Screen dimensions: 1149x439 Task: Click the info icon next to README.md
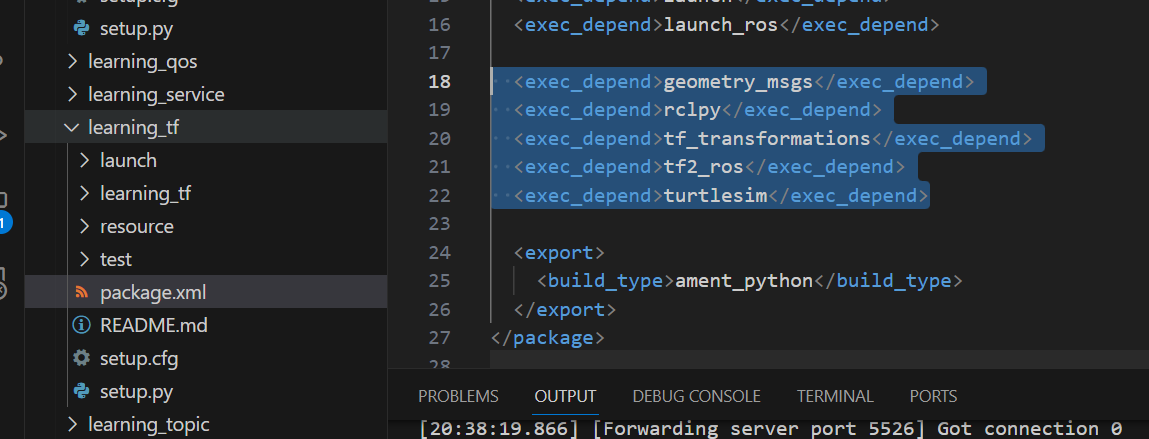(x=81, y=325)
